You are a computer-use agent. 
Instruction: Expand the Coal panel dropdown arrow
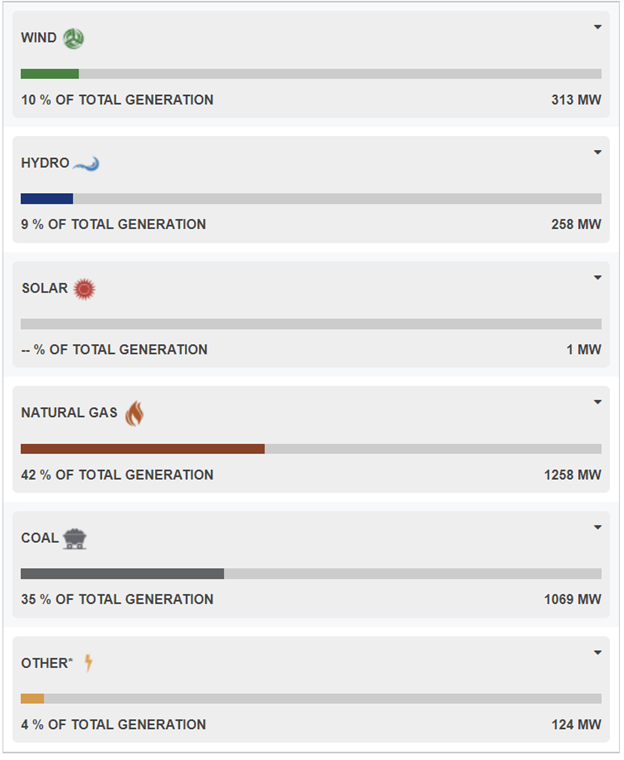(x=598, y=527)
